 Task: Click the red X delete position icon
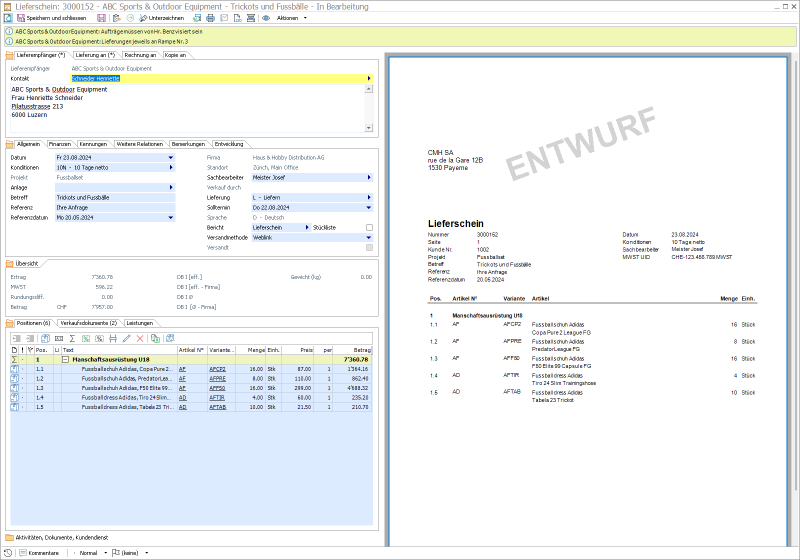point(140,338)
